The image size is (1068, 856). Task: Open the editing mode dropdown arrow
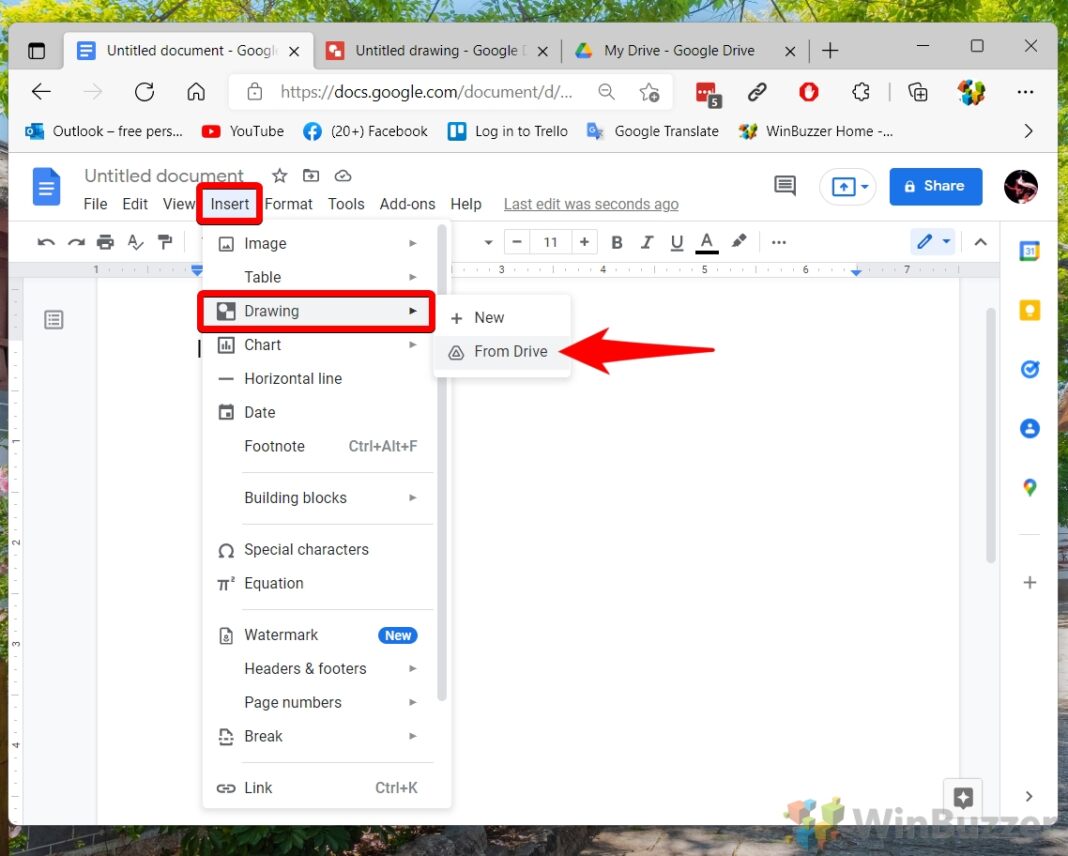click(x=944, y=241)
